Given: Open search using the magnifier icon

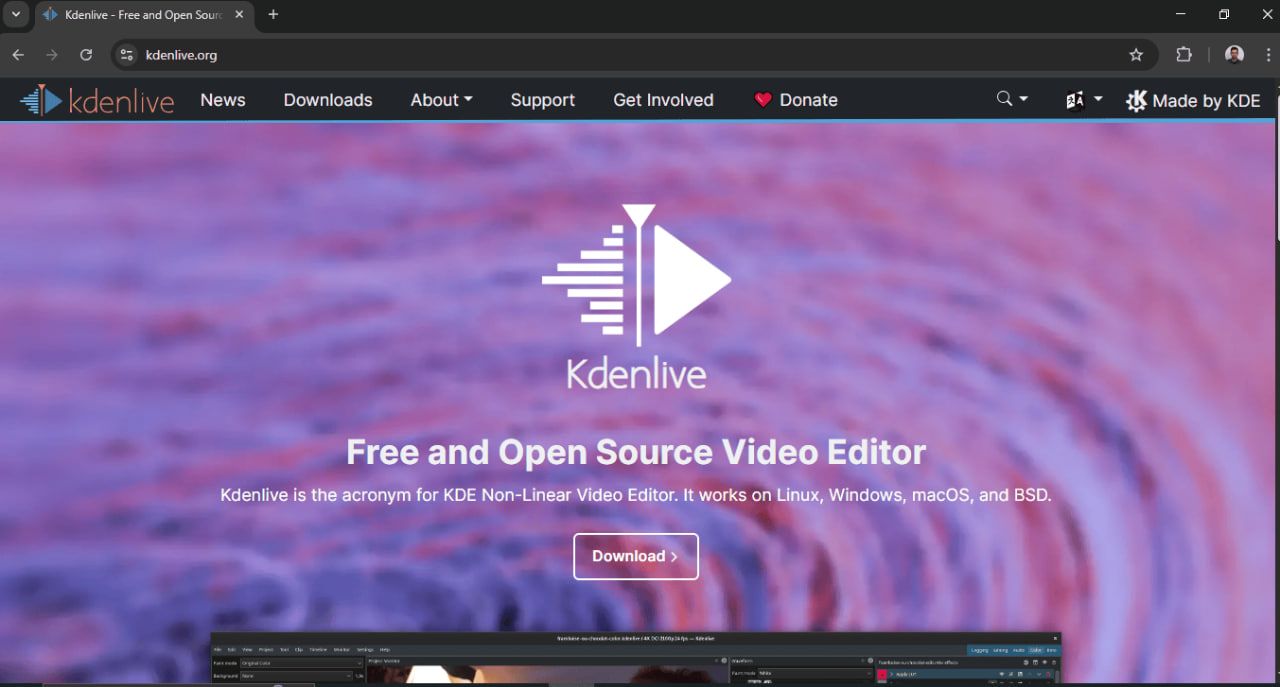Looking at the screenshot, I should (1002, 99).
